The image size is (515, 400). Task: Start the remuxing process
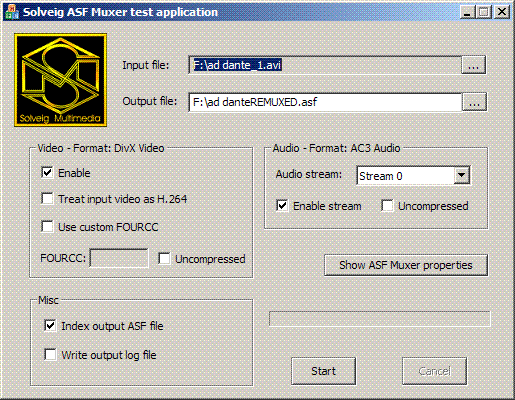[x=323, y=371]
